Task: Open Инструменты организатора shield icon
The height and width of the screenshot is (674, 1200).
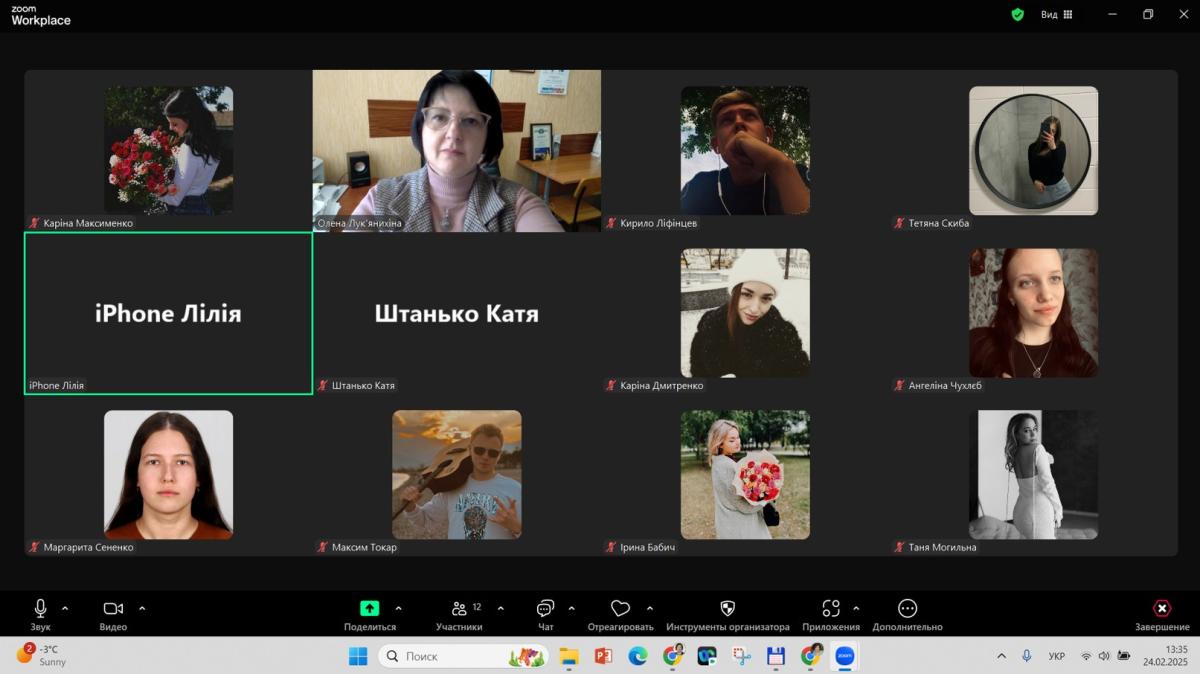Action: tap(727, 609)
